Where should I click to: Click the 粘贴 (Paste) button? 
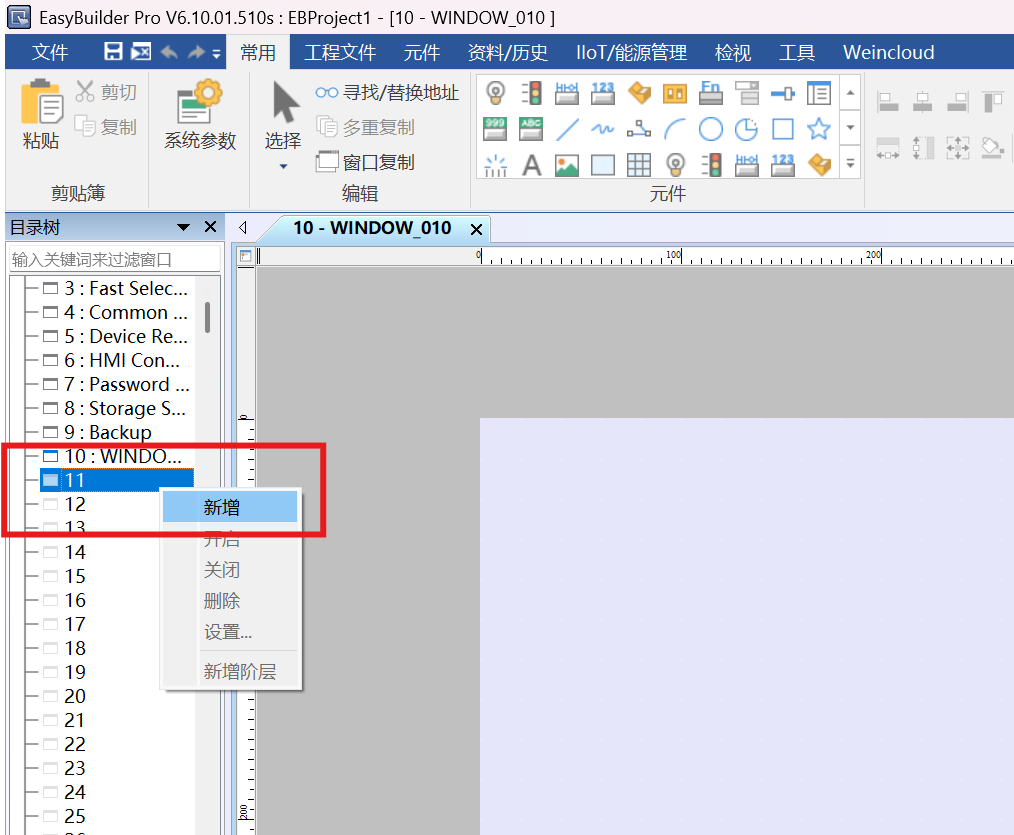(41, 114)
